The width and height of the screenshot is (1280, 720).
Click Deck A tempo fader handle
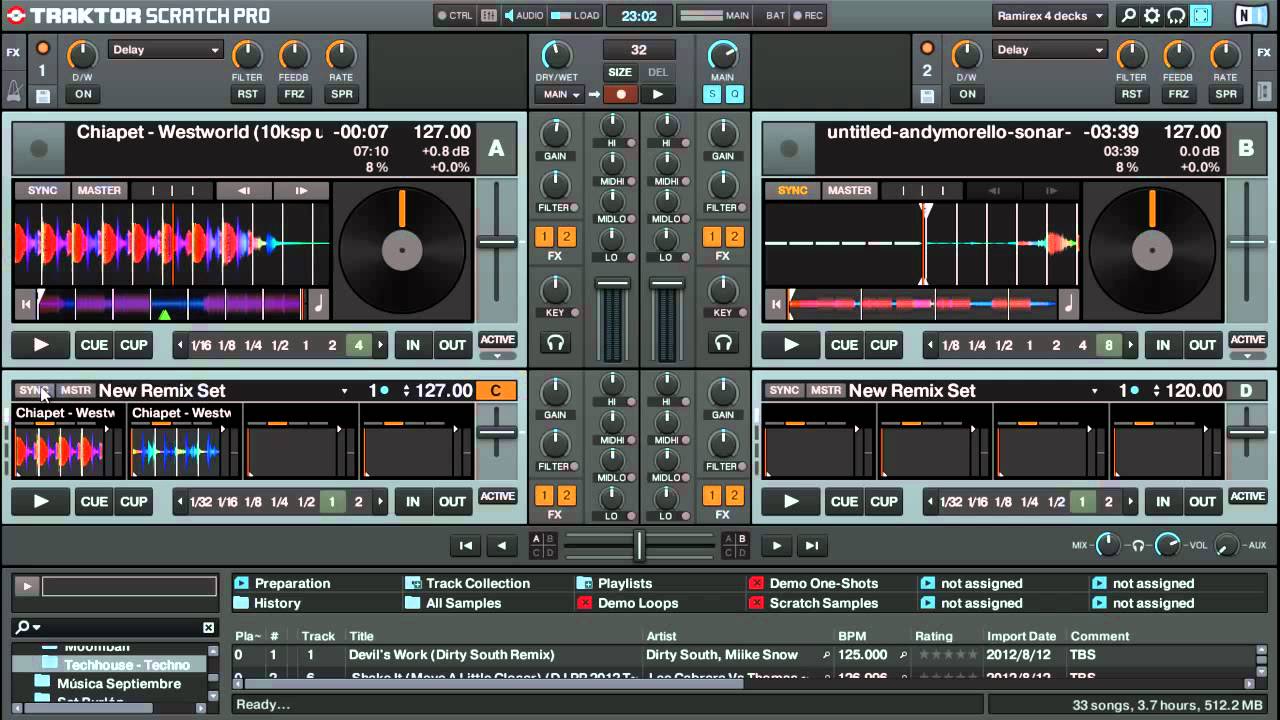coord(497,242)
